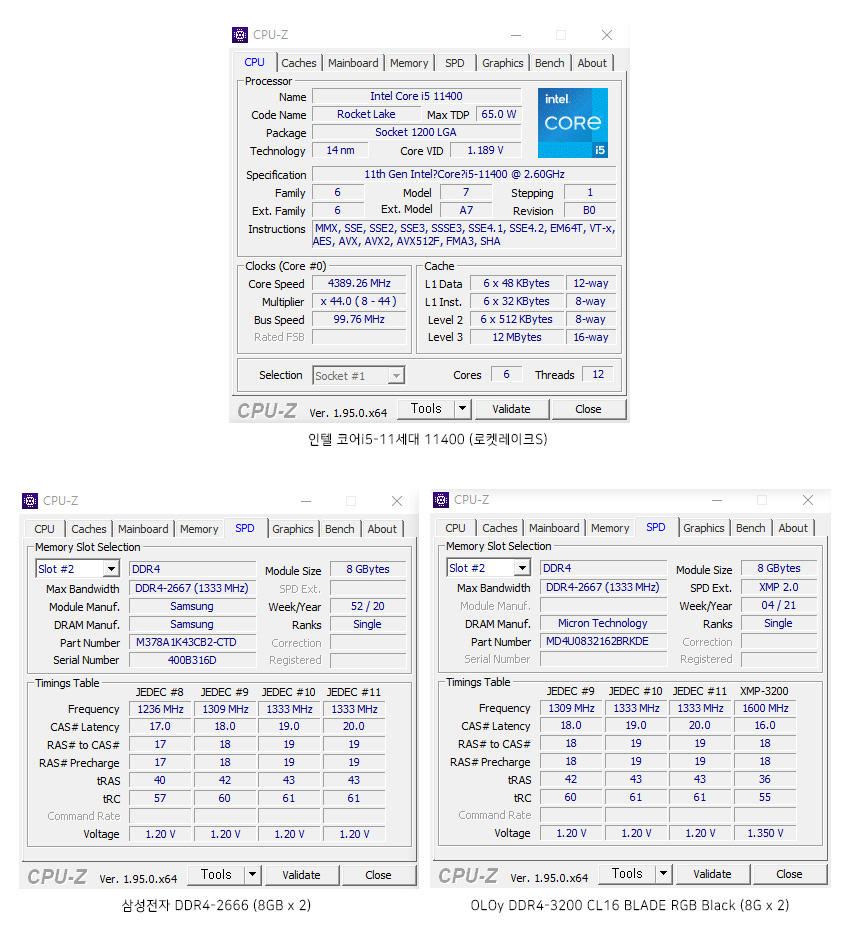Expand Slot #2 dropdown in Micron SPD window

pyautogui.click(x=522, y=568)
